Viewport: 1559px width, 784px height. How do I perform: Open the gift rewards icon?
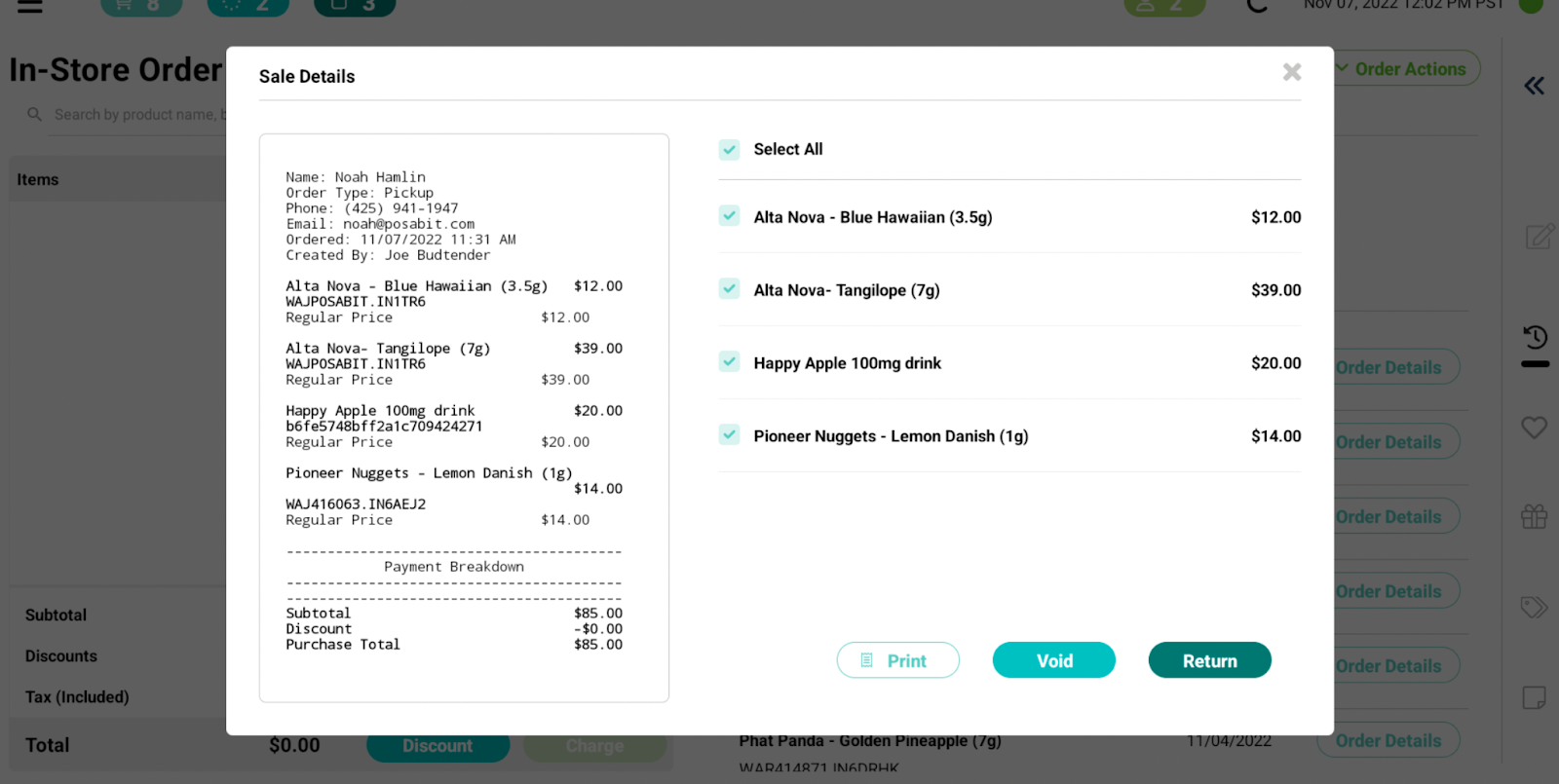click(1535, 516)
